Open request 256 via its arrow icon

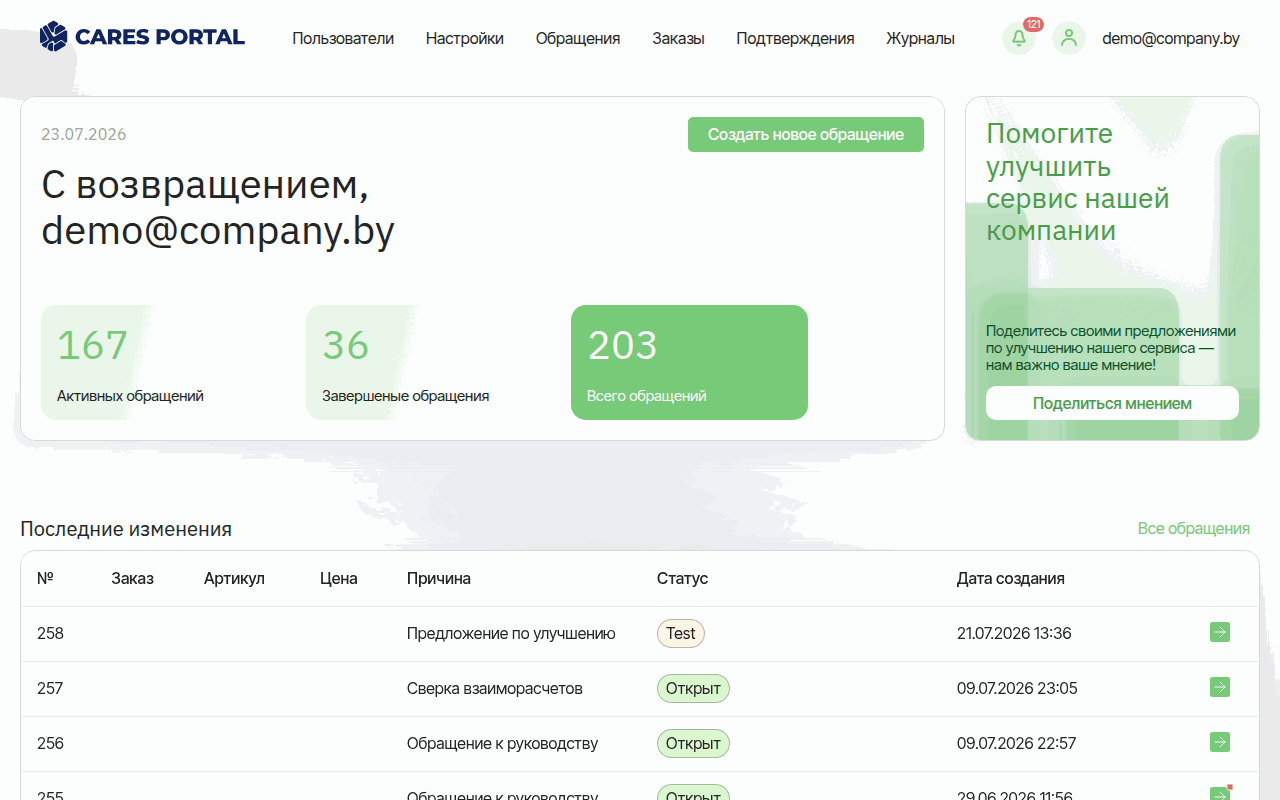point(1220,742)
